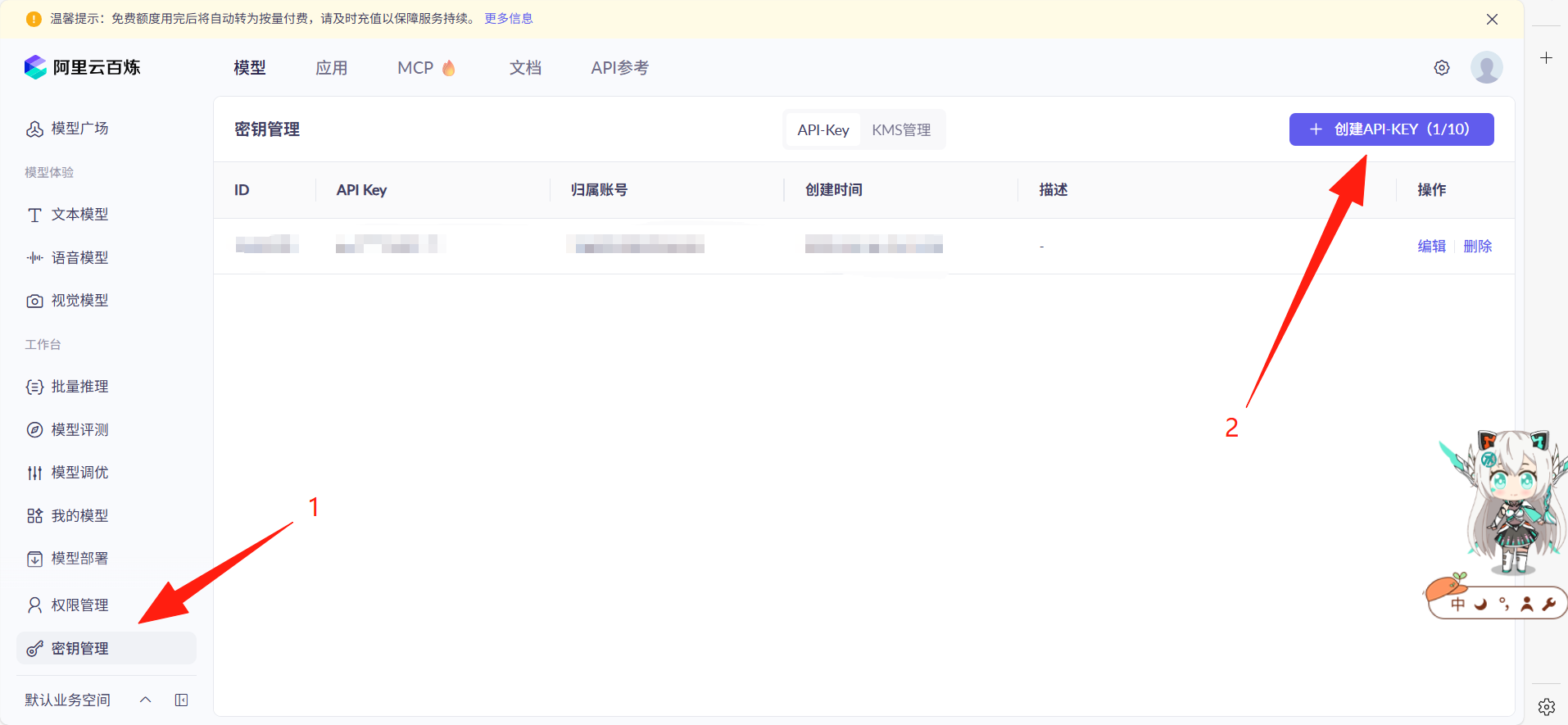Collapse the sidebar with panel icon
This screenshot has height=725, width=1568.
coord(182,700)
